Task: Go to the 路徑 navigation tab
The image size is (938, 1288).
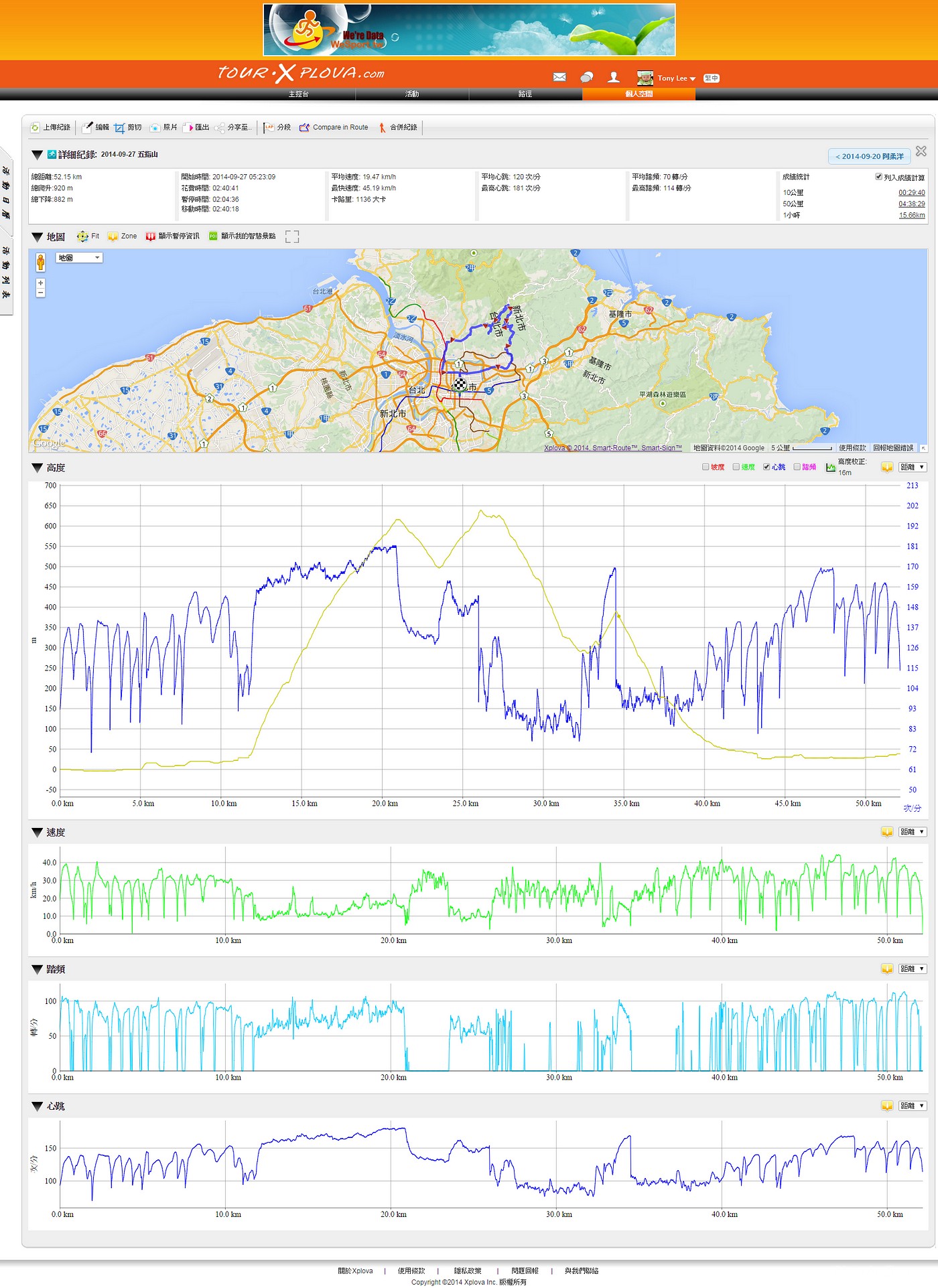Action: tap(525, 94)
